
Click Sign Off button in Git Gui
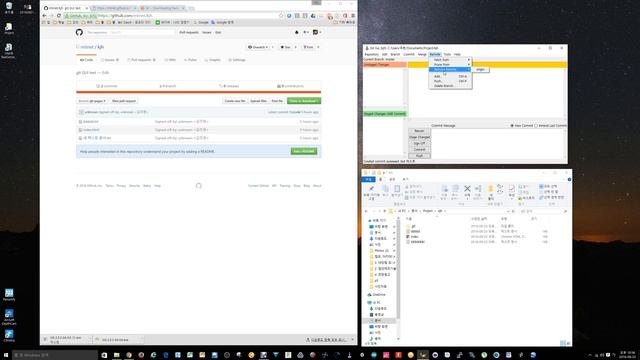(419, 143)
